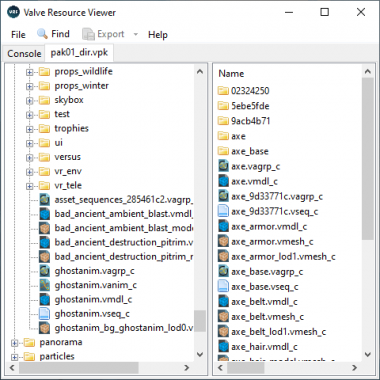This screenshot has height=380, width=380.
Task: Click the file list's scroll down arrow
Action: coord(368,354)
